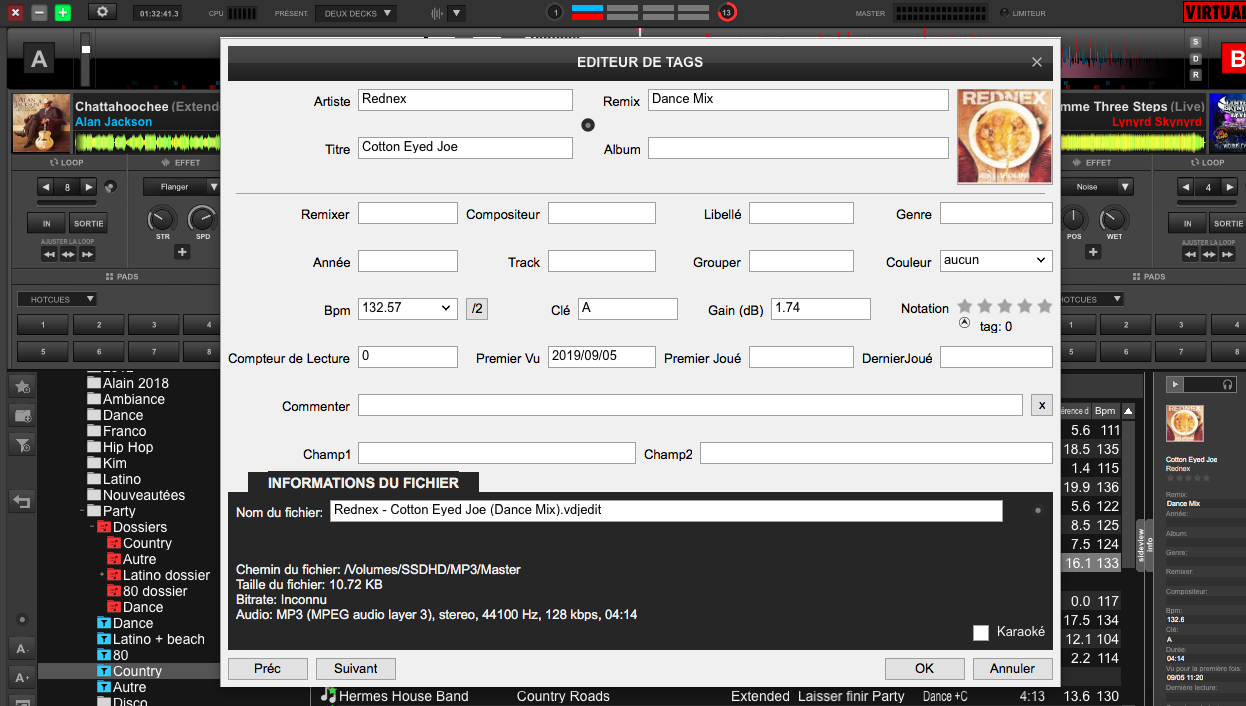
Task: Click the Annuler button
Action: coord(1012,668)
